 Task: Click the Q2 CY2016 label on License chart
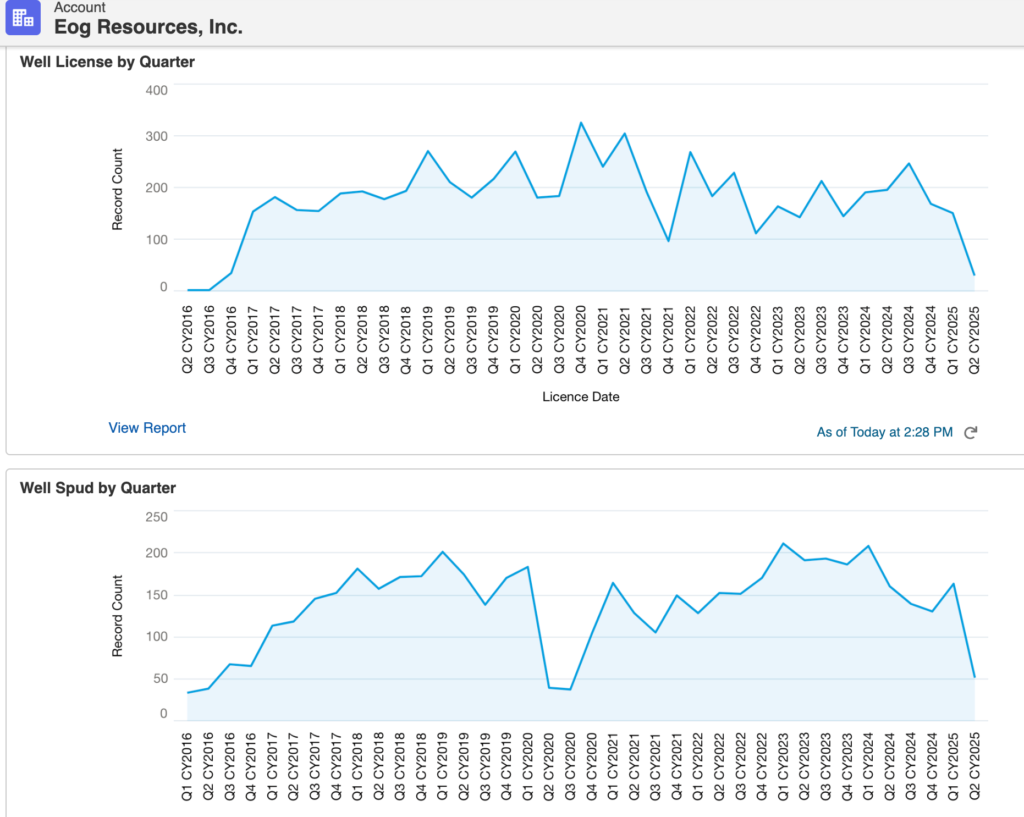point(187,340)
